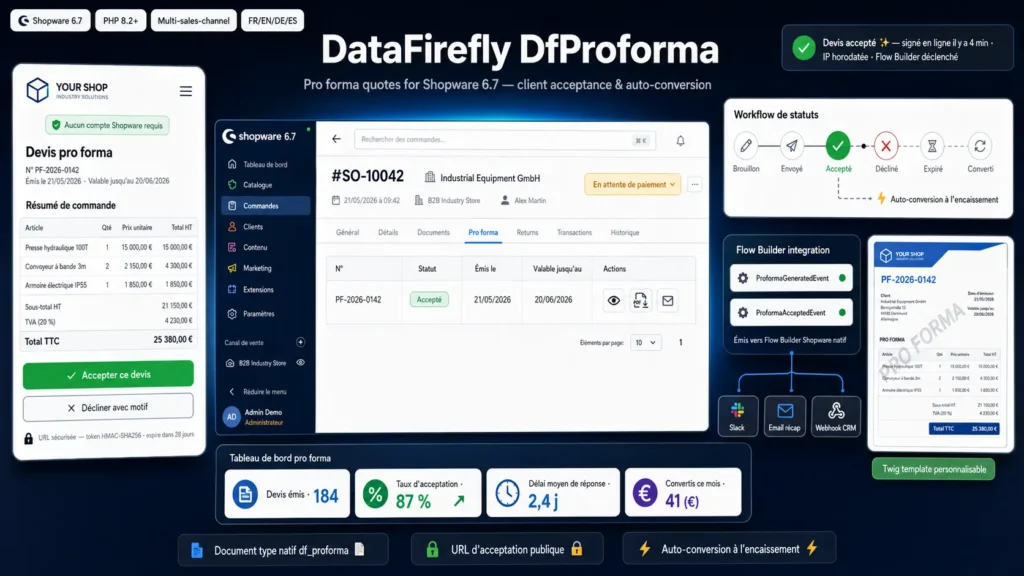Open the En attente de paiement status dropdown

click(x=633, y=185)
